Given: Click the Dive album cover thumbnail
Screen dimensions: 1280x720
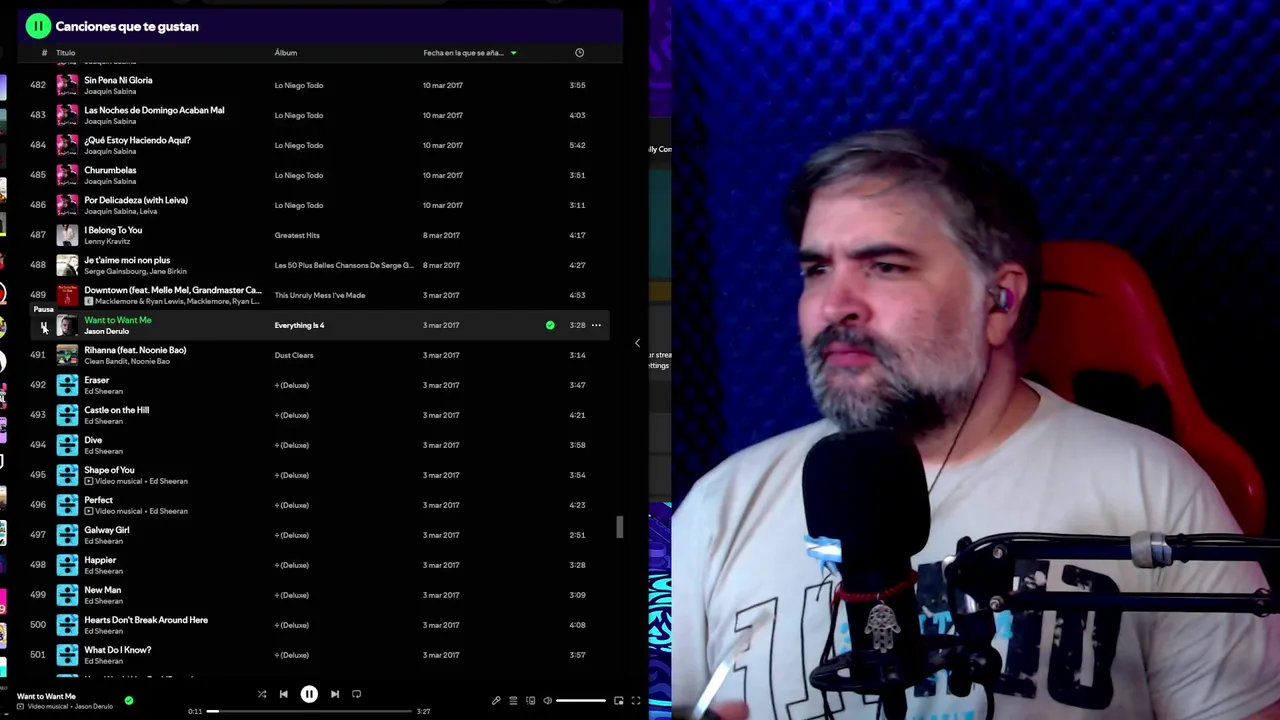Looking at the screenshot, I should (x=67, y=445).
